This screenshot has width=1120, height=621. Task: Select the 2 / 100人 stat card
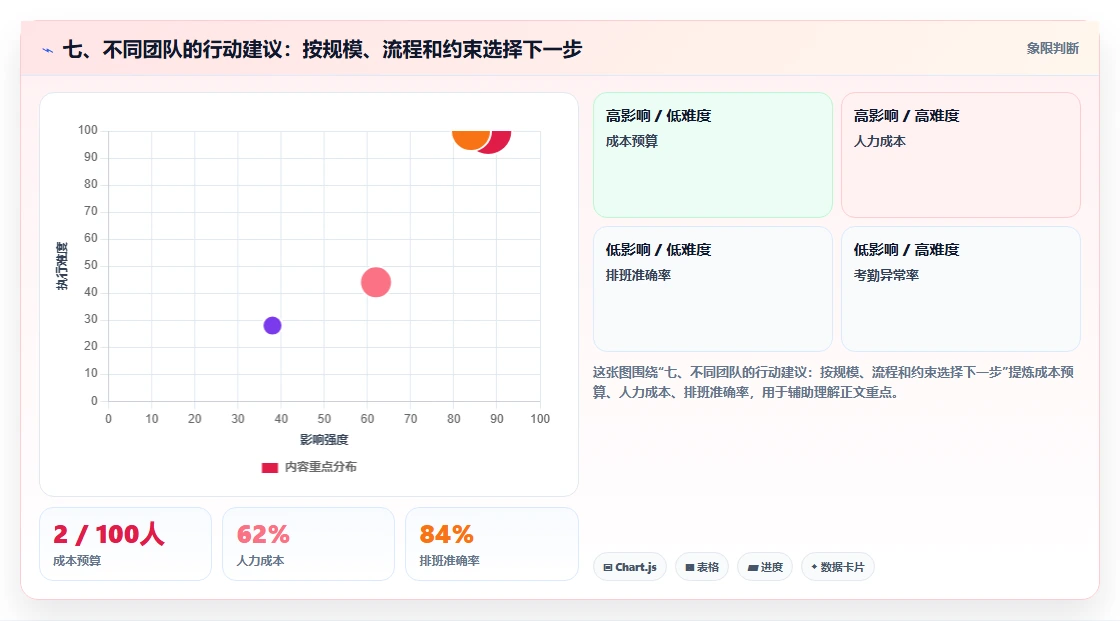point(126,544)
